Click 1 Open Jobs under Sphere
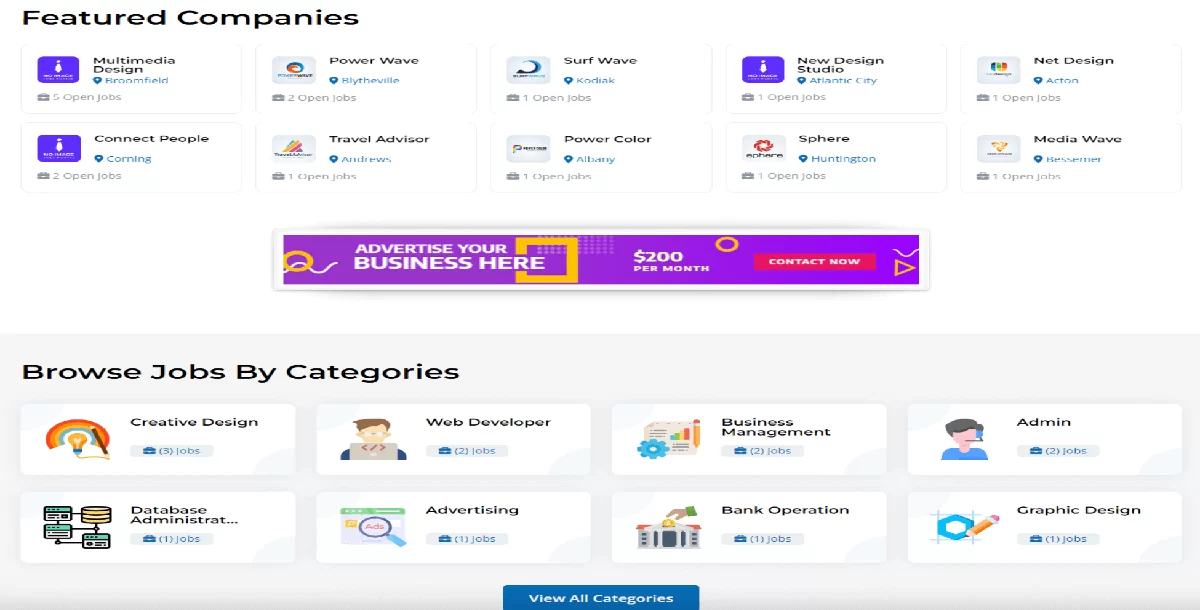The image size is (1200, 610). tap(791, 176)
